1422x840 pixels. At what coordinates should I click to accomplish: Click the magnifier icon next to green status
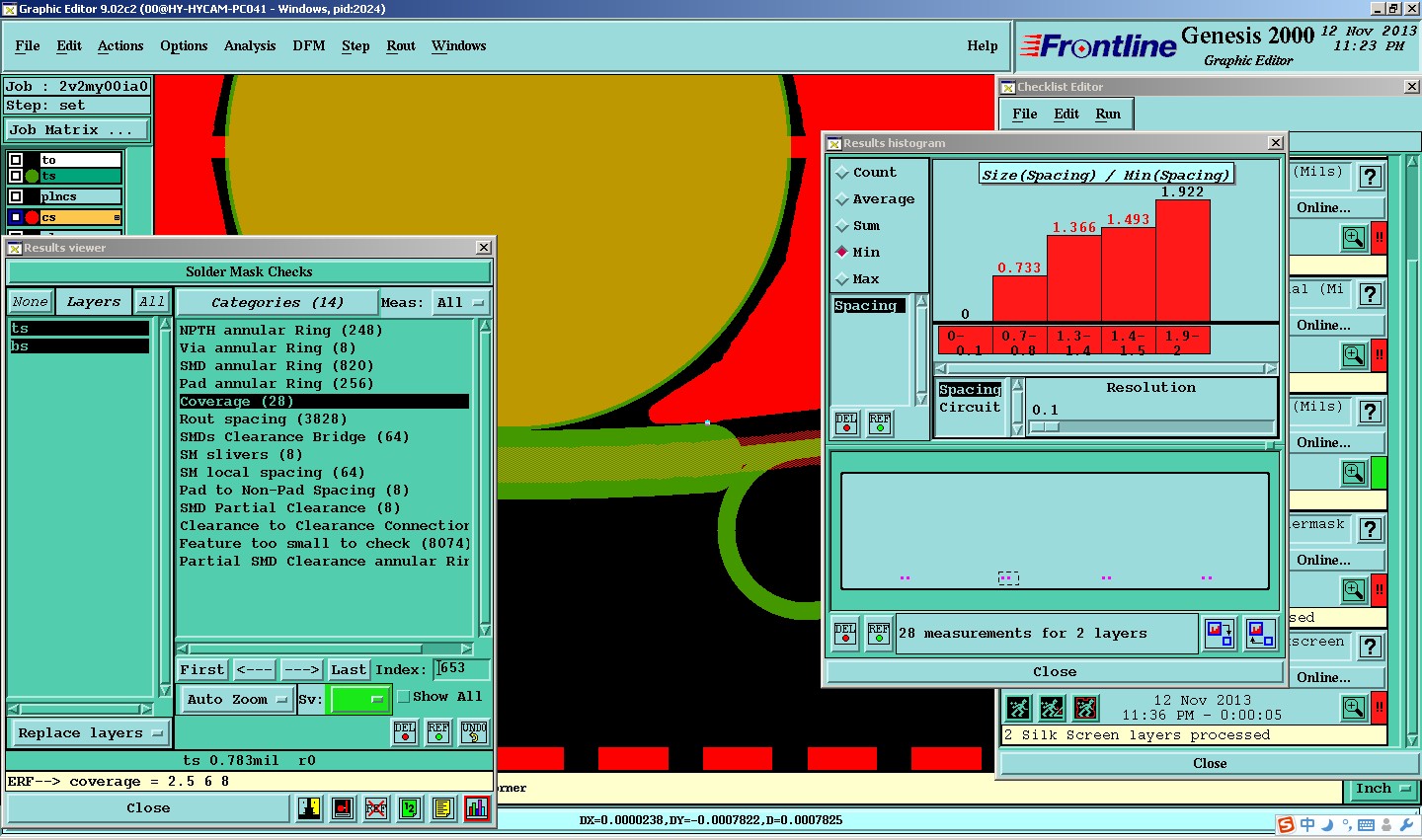click(1354, 473)
